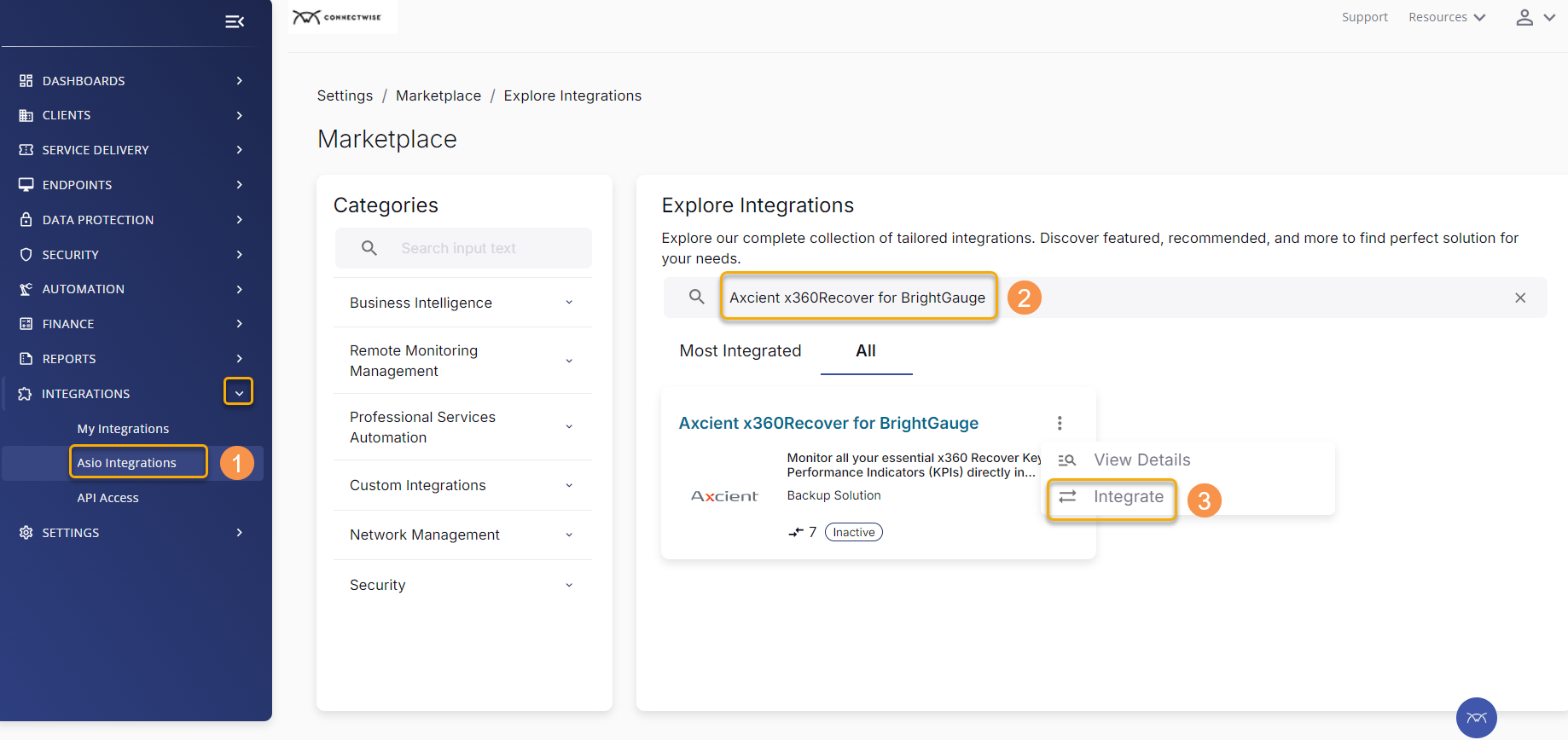Click the Clients building icon
This screenshot has width=1568, height=740.
click(26, 115)
